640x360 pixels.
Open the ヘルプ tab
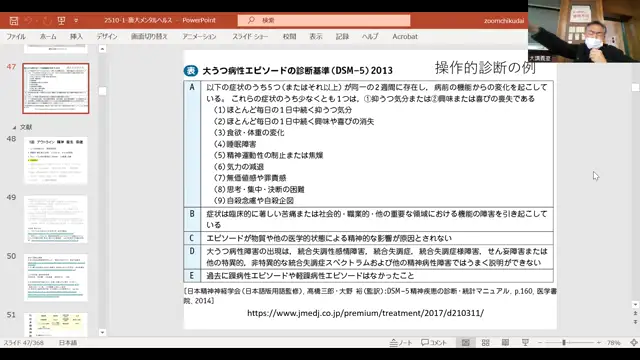point(370,36)
